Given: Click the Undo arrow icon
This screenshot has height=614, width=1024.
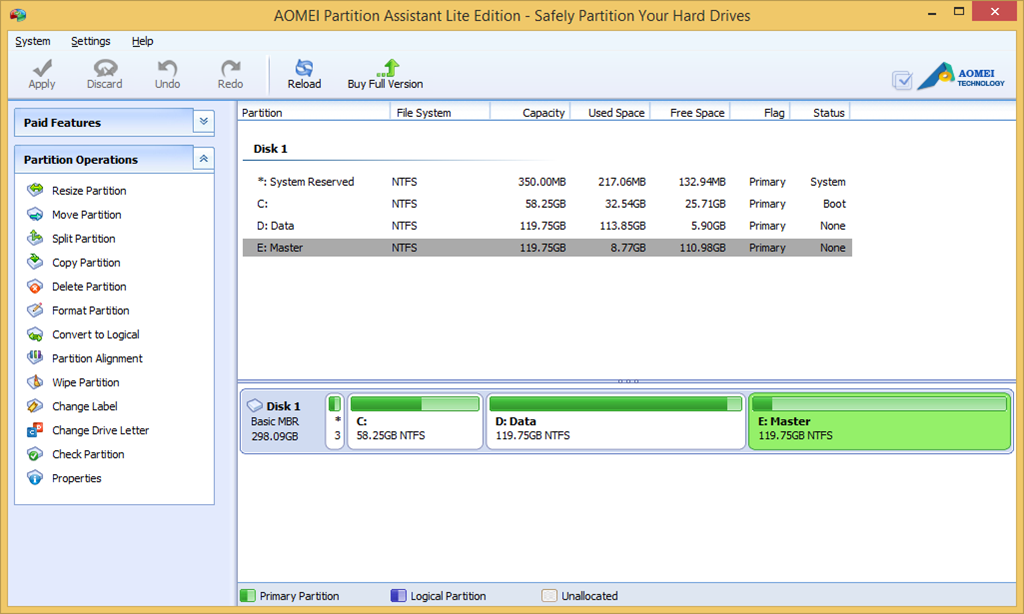Looking at the screenshot, I should (x=168, y=68).
